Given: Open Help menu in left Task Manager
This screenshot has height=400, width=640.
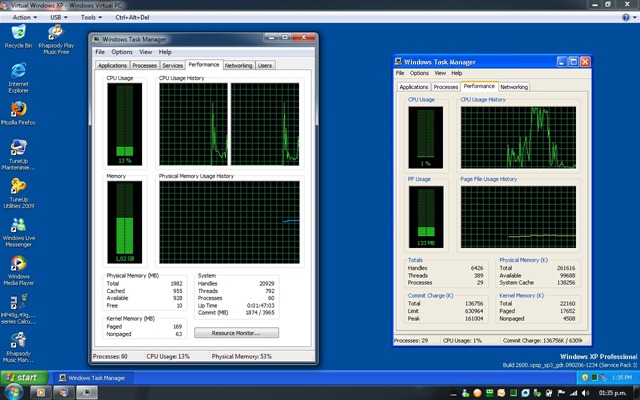Looking at the screenshot, I should click(x=165, y=52).
